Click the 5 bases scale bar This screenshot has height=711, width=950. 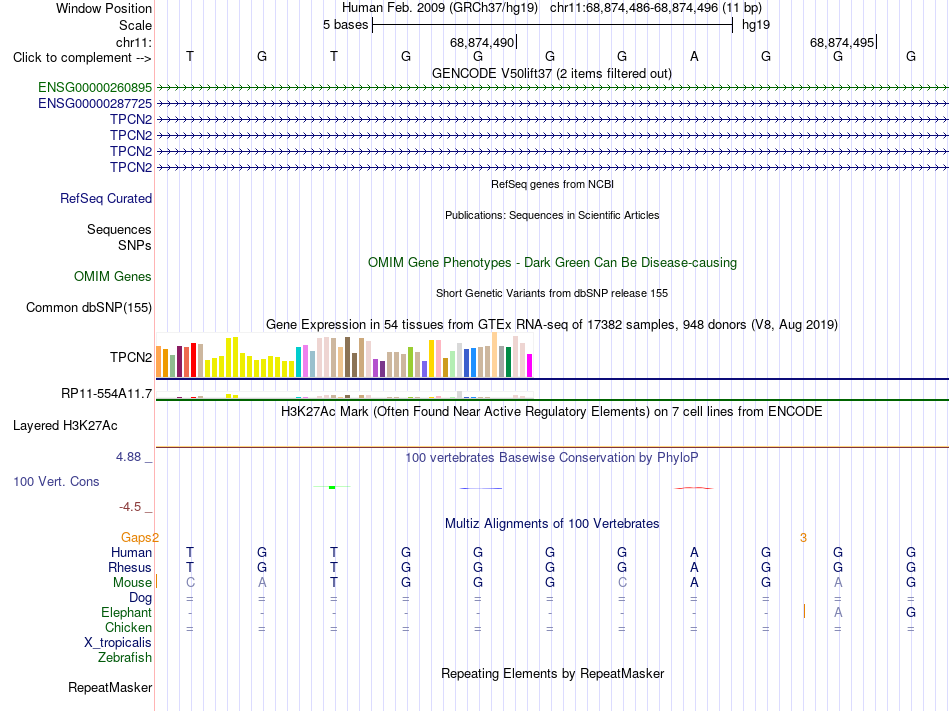[x=553, y=25]
